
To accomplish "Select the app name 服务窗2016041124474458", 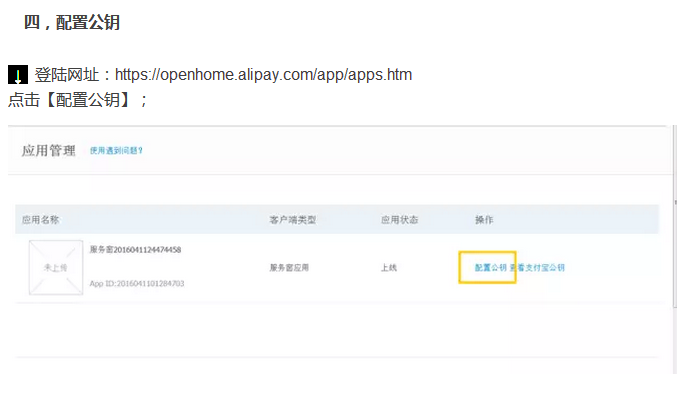I will [135, 250].
